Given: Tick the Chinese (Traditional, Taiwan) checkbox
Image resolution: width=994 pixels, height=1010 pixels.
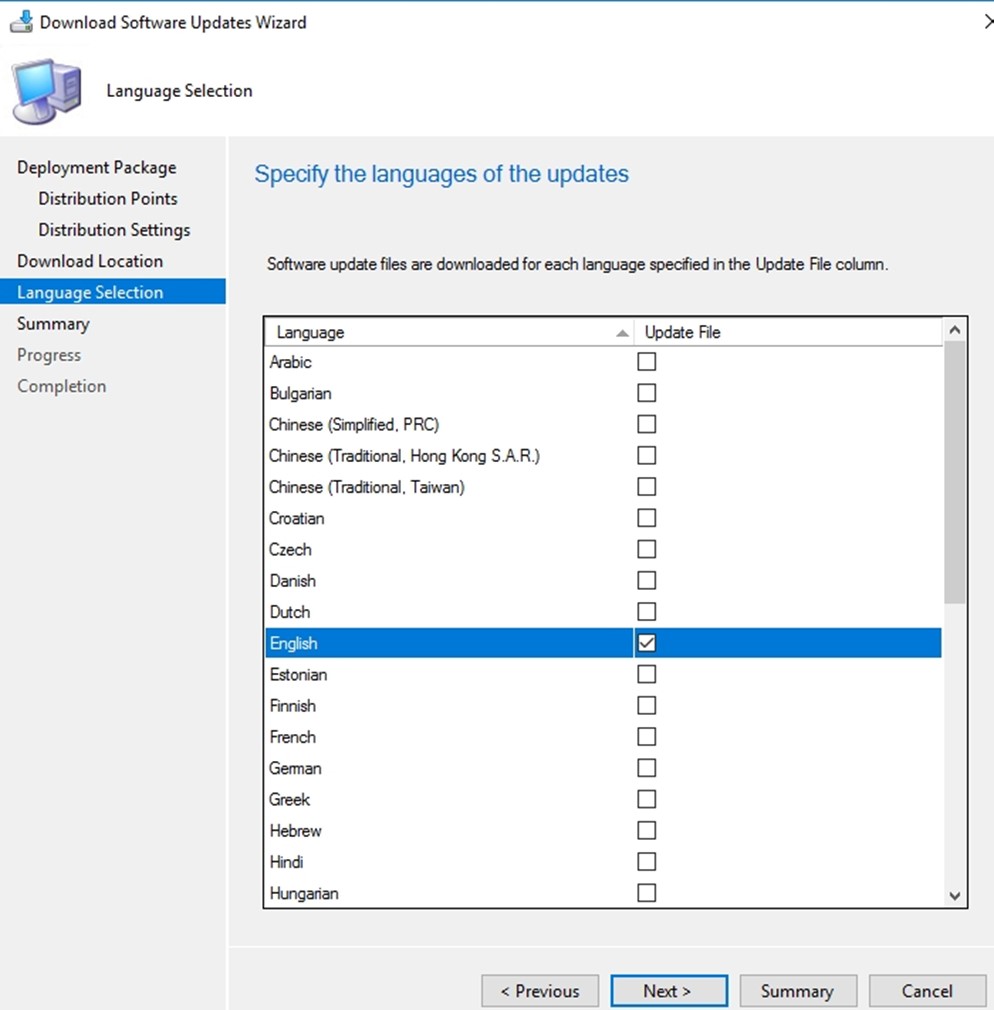Looking at the screenshot, I should [646, 486].
